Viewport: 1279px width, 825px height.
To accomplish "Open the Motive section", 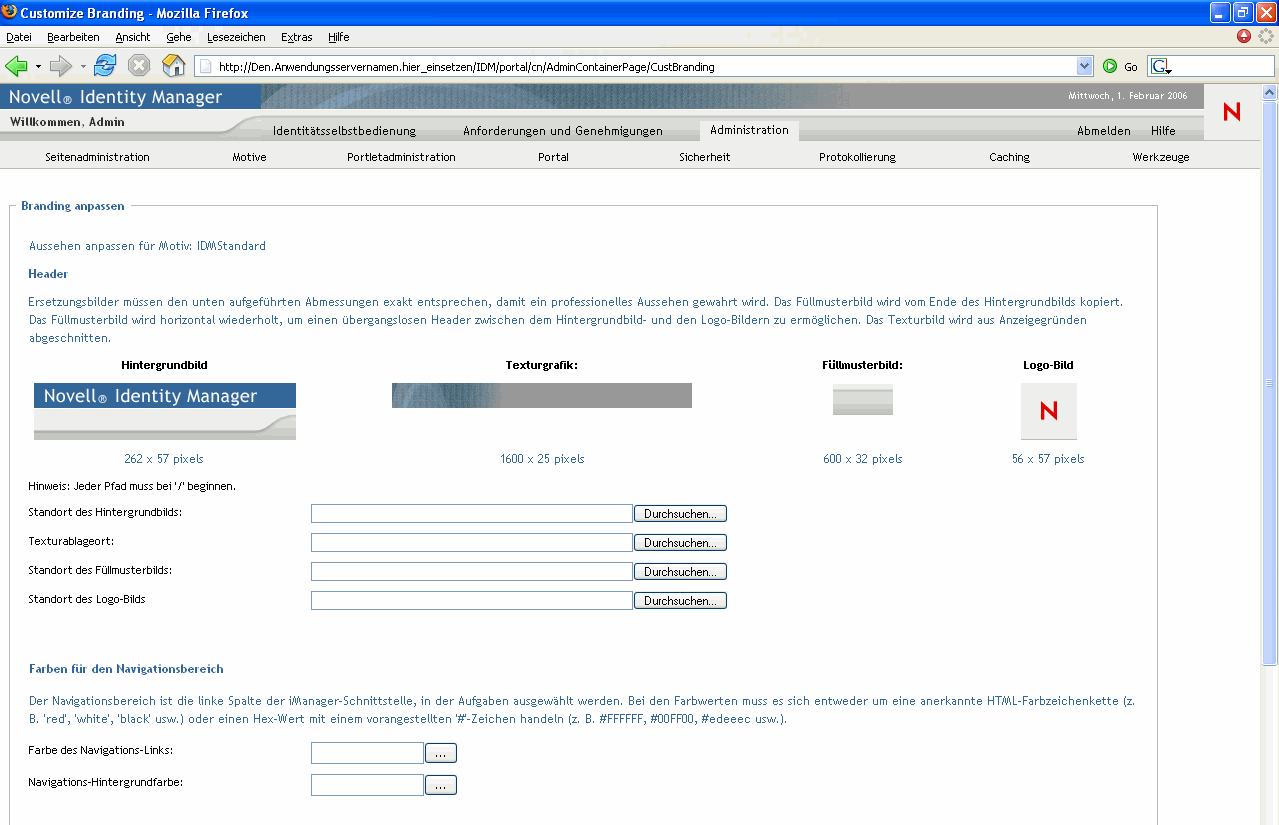I will coord(249,157).
